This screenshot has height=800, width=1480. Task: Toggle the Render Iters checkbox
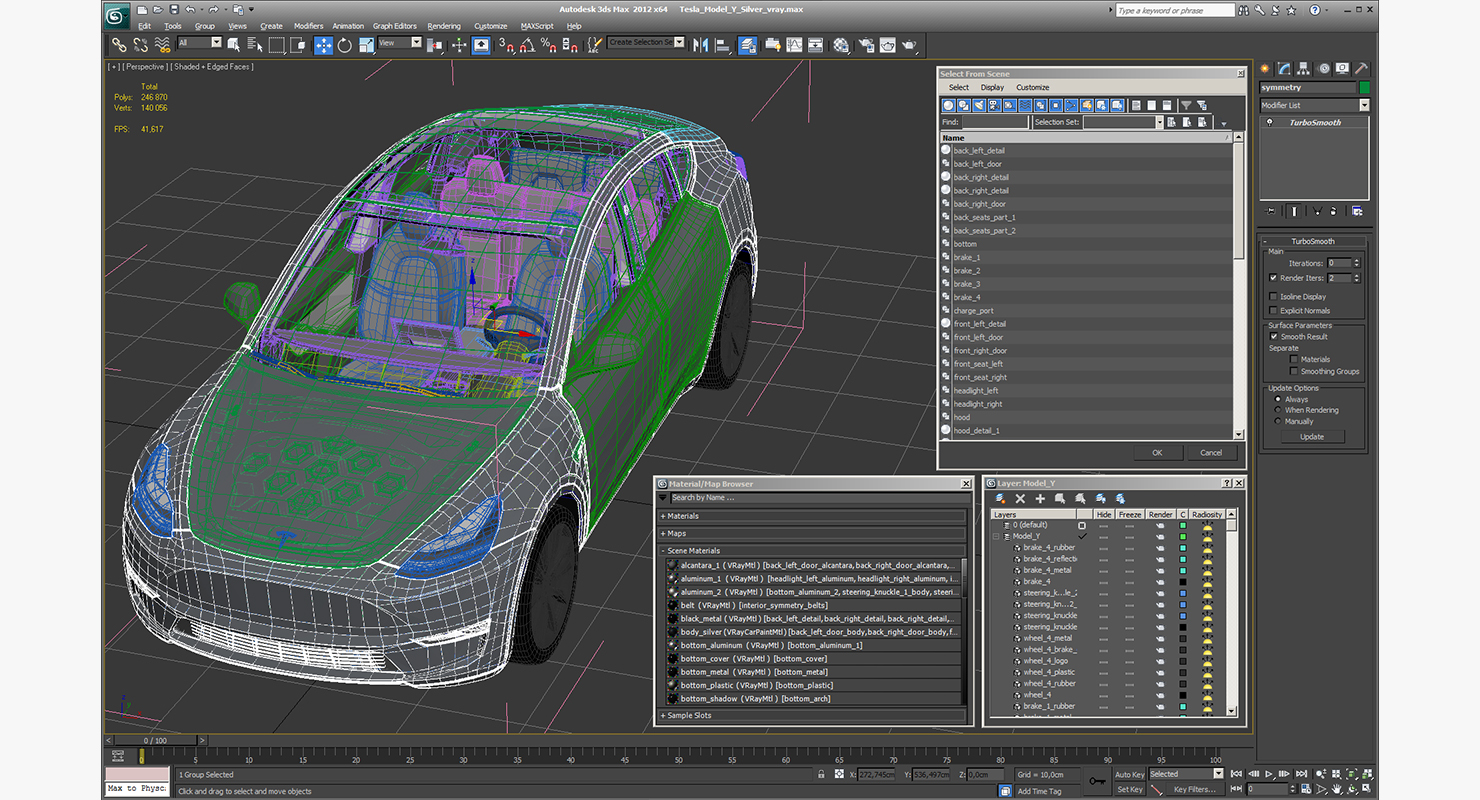1273,278
